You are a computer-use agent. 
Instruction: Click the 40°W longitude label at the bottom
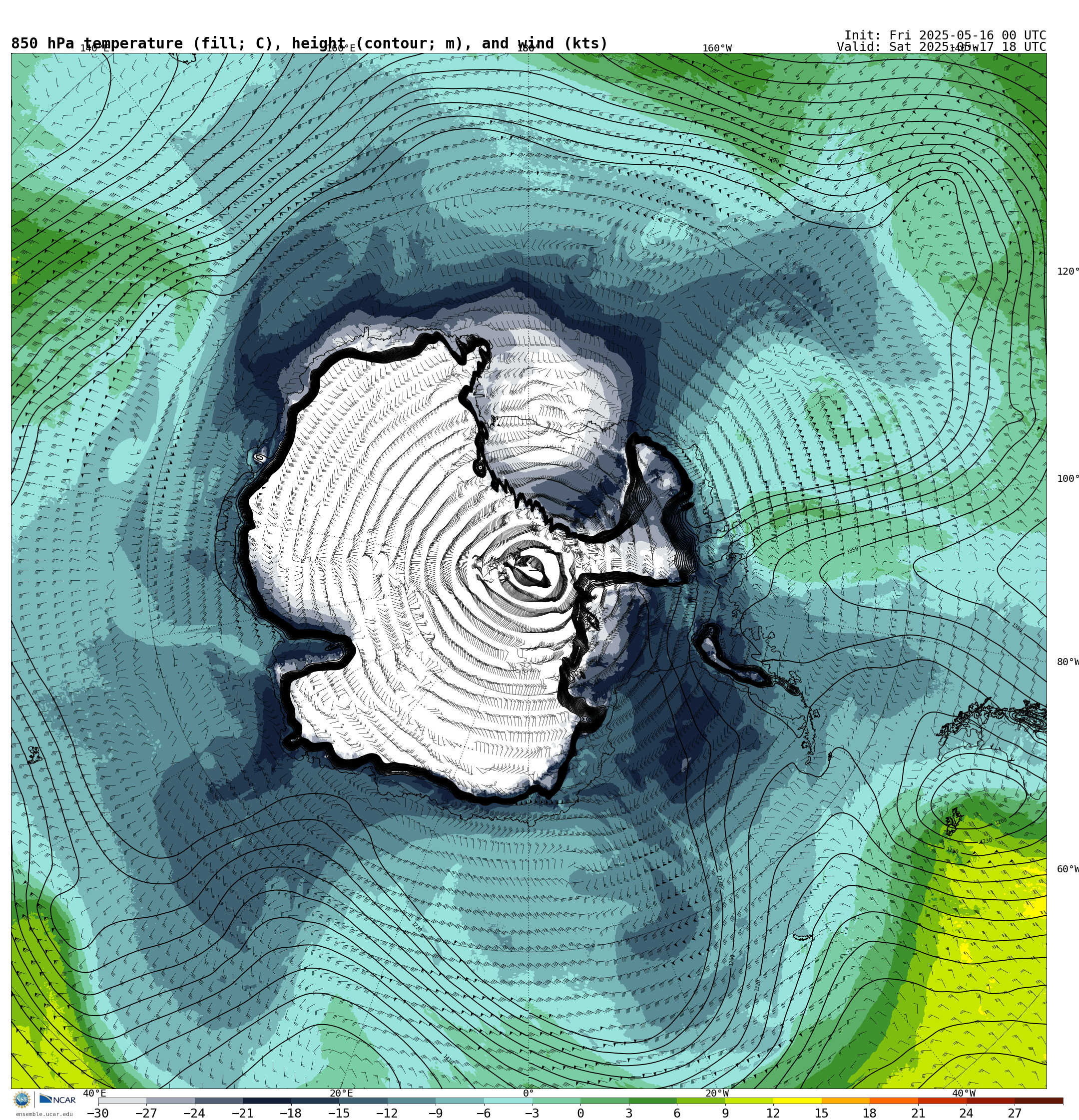(964, 1093)
